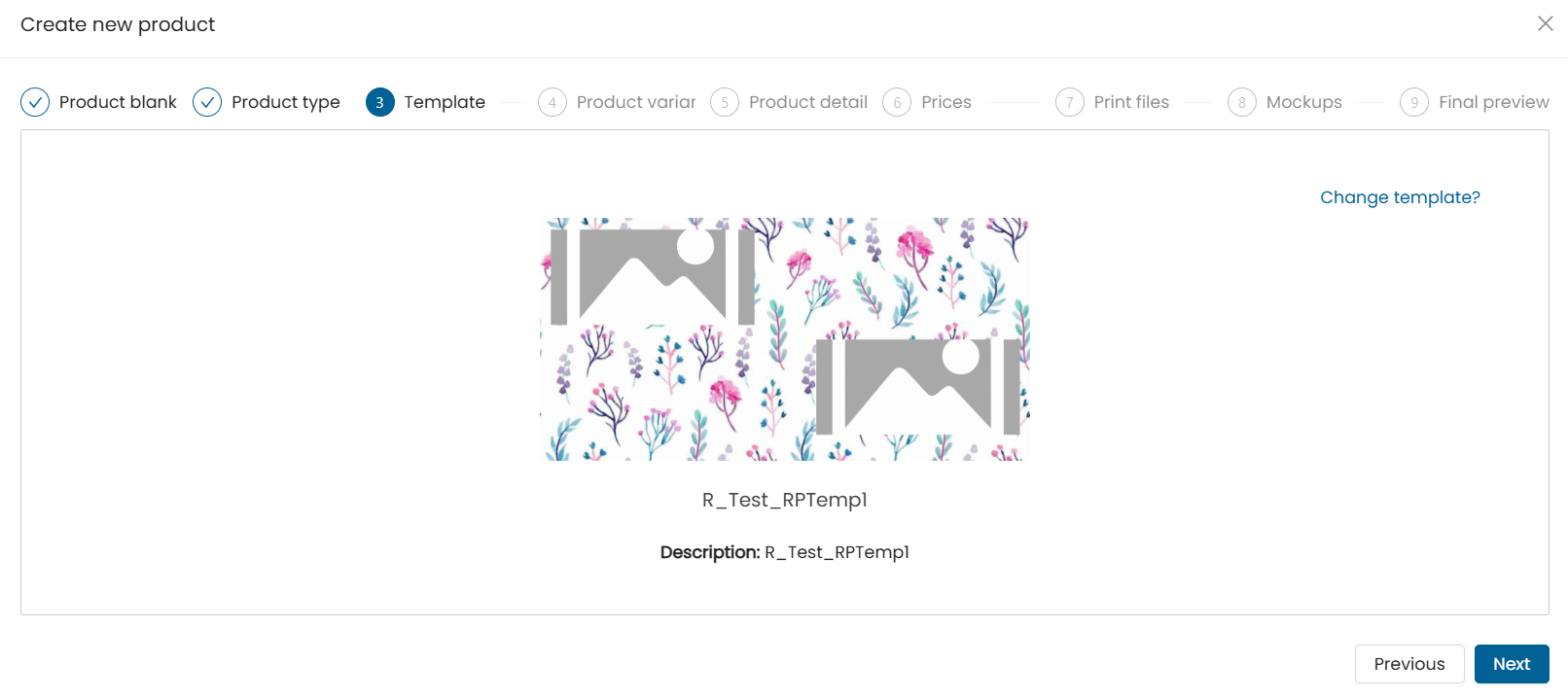Click the Product blank checkmark icon
The image size is (1568, 699).
(35, 102)
